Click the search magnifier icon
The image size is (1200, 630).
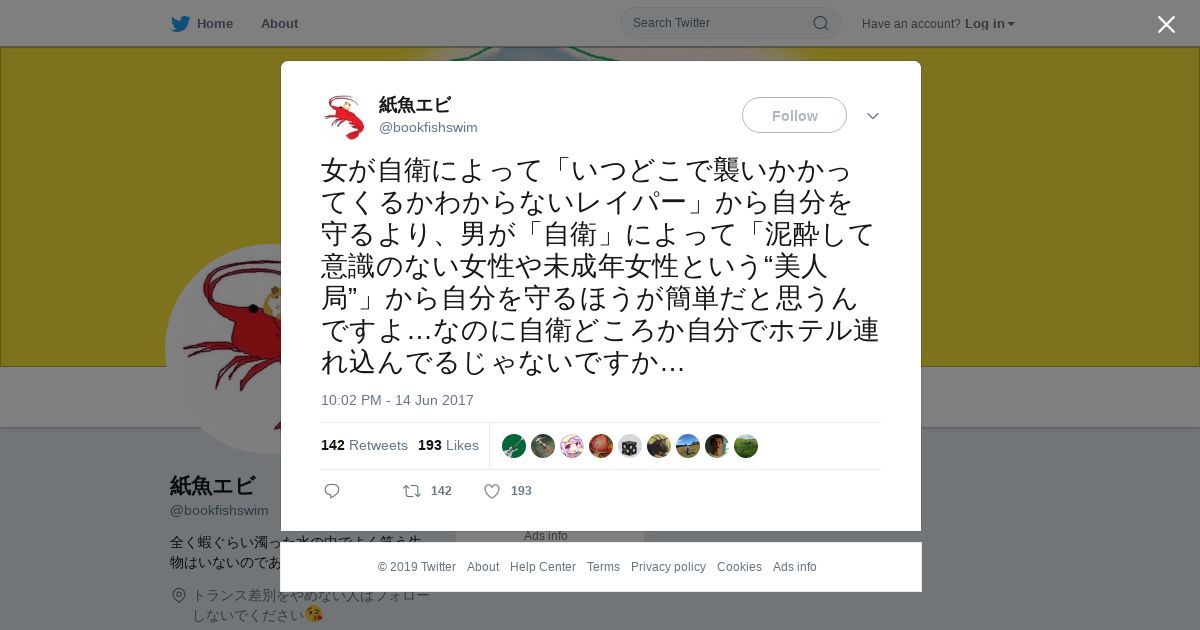tap(820, 23)
